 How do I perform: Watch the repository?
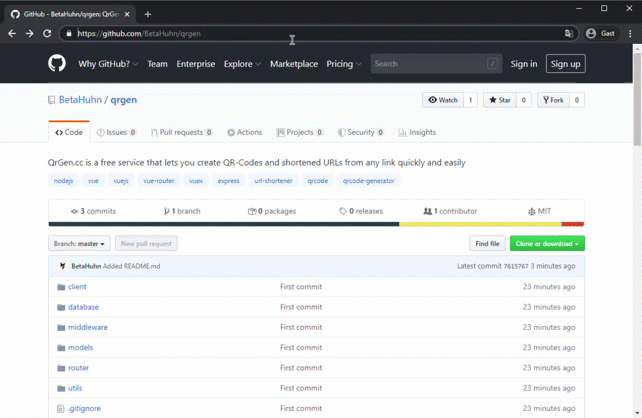(443, 100)
